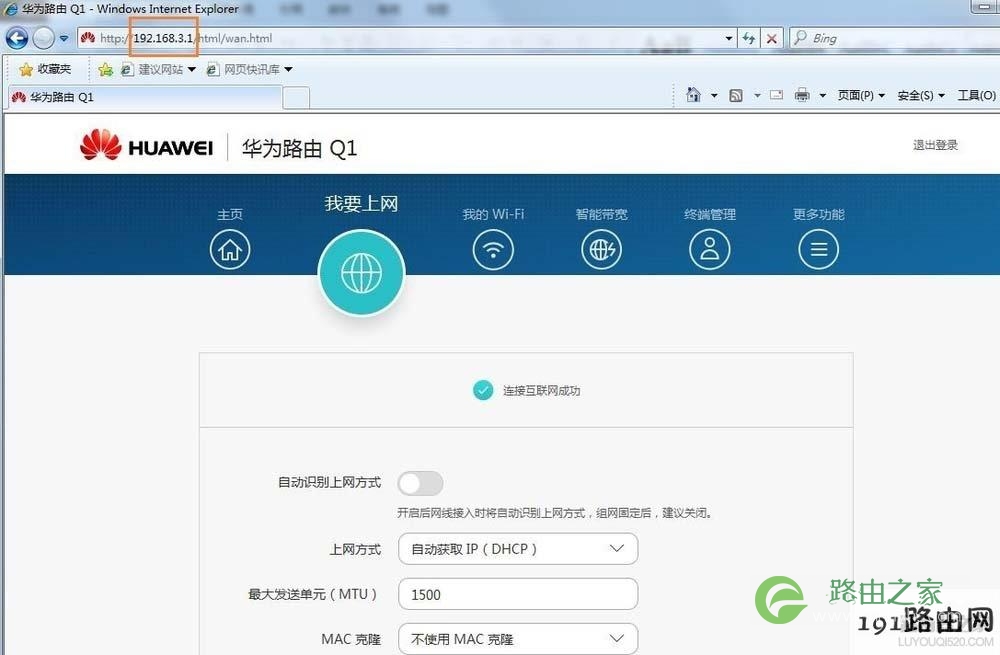Click the 最大发送单元 (MTU) label

coord(312,594)
